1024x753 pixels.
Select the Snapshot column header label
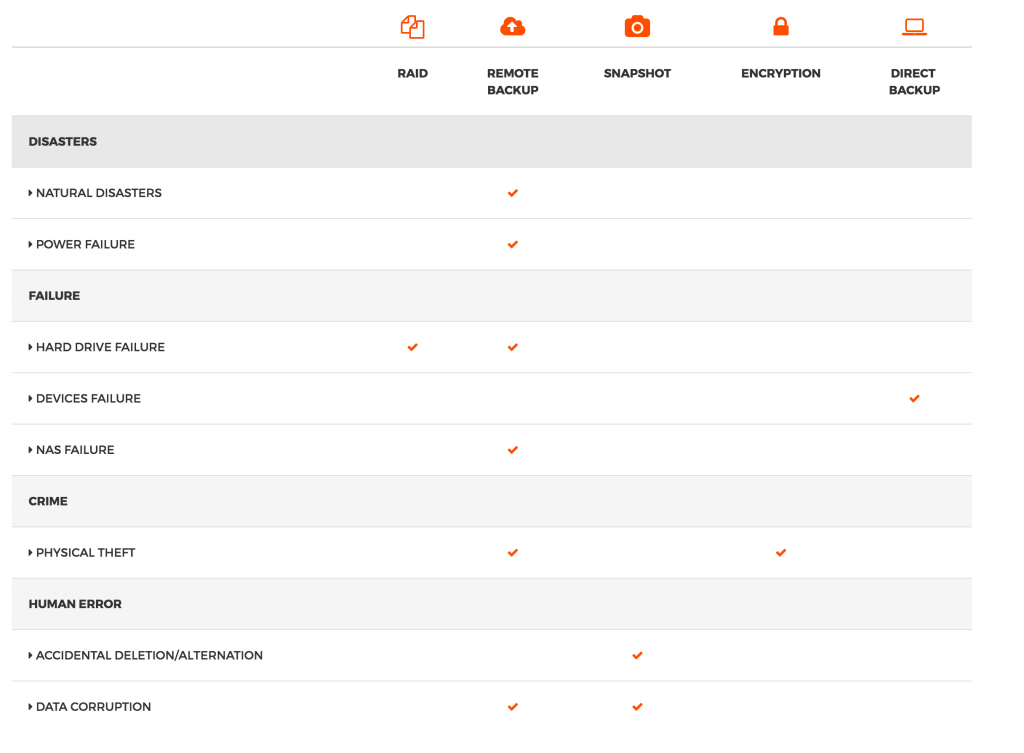(637, 74)
